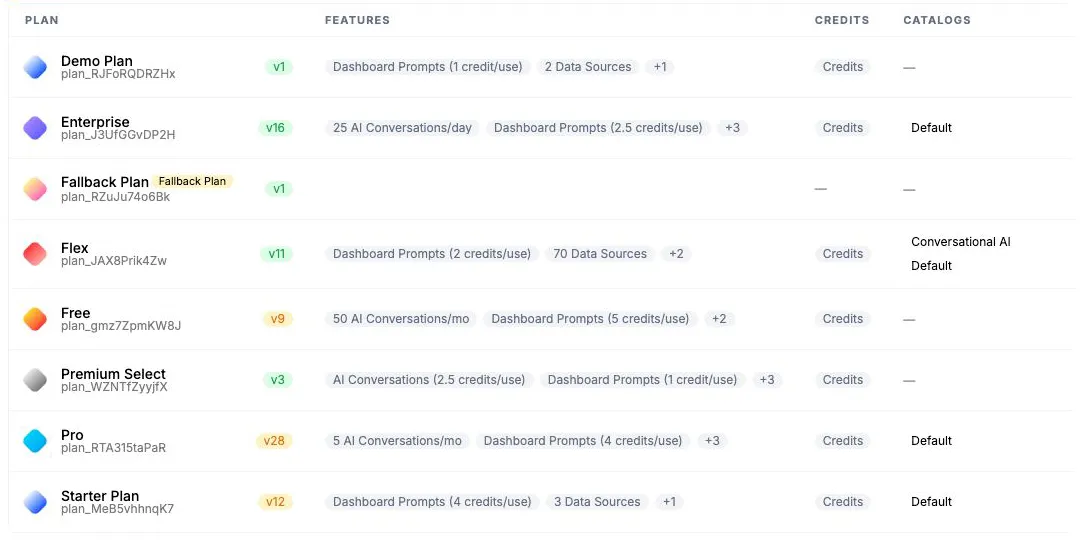Click the Enterprise purple plan icon

click(x=35, y=128)
